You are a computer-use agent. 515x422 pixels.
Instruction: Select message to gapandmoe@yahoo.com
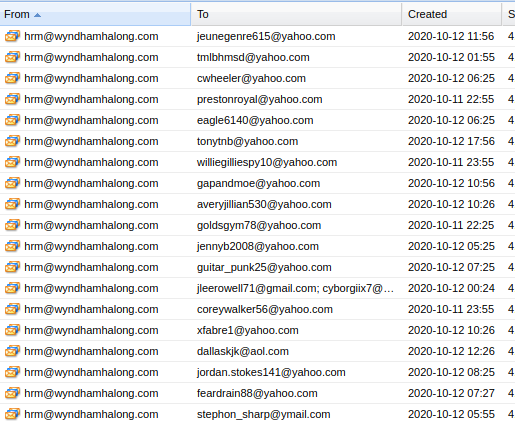pos(257,183)
